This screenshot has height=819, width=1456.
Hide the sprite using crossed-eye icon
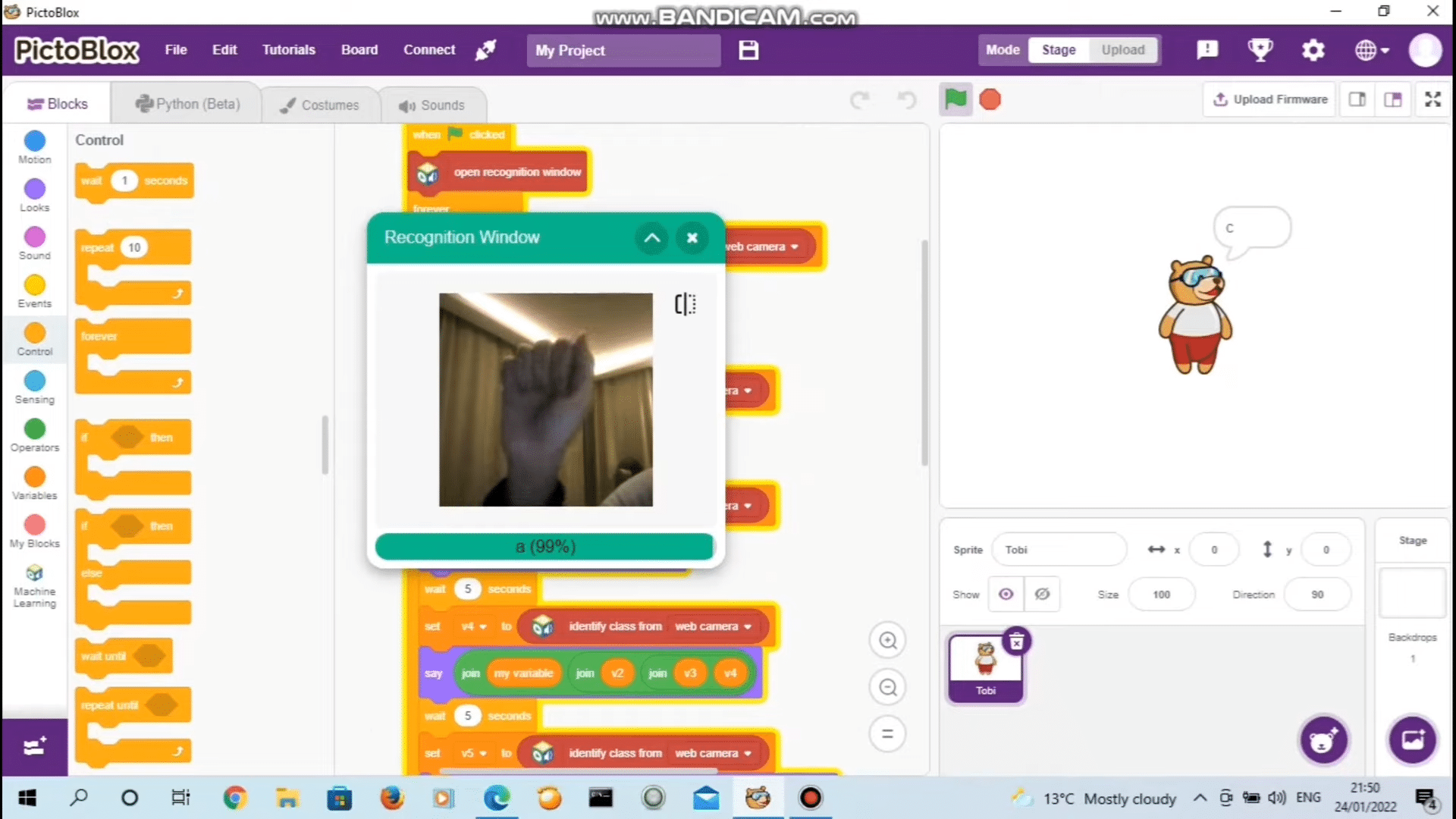(1042, 595)
